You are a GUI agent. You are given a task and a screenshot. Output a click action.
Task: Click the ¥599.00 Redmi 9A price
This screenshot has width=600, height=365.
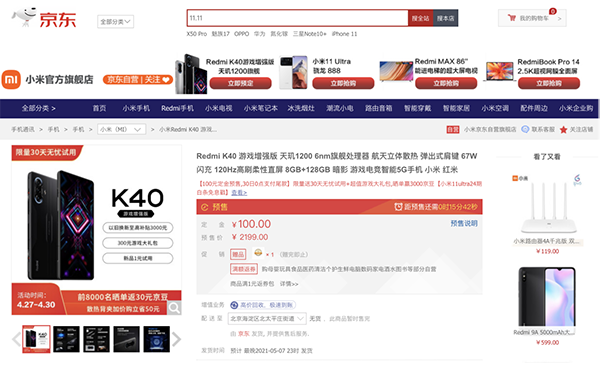coord(548,342)
